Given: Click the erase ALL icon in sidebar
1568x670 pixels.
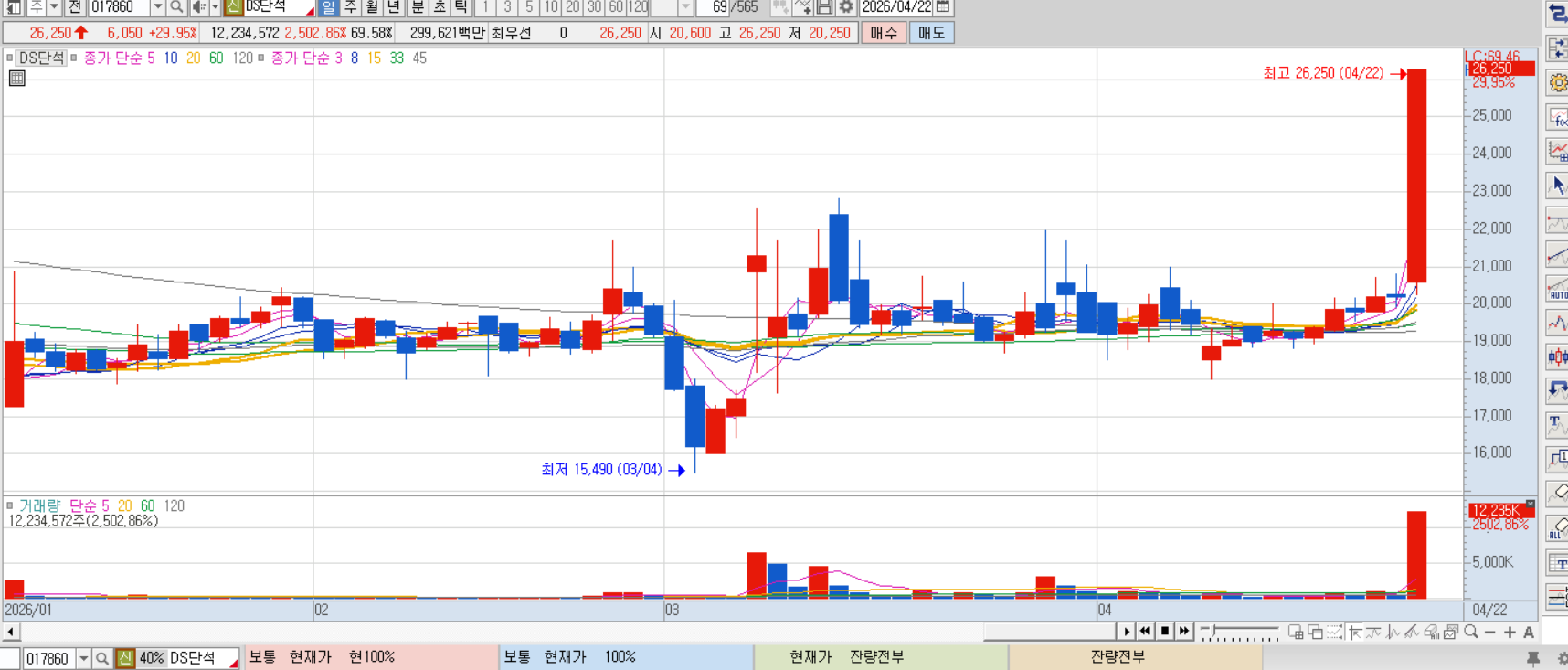Looking at the screenshot, I should (1557, 527).
